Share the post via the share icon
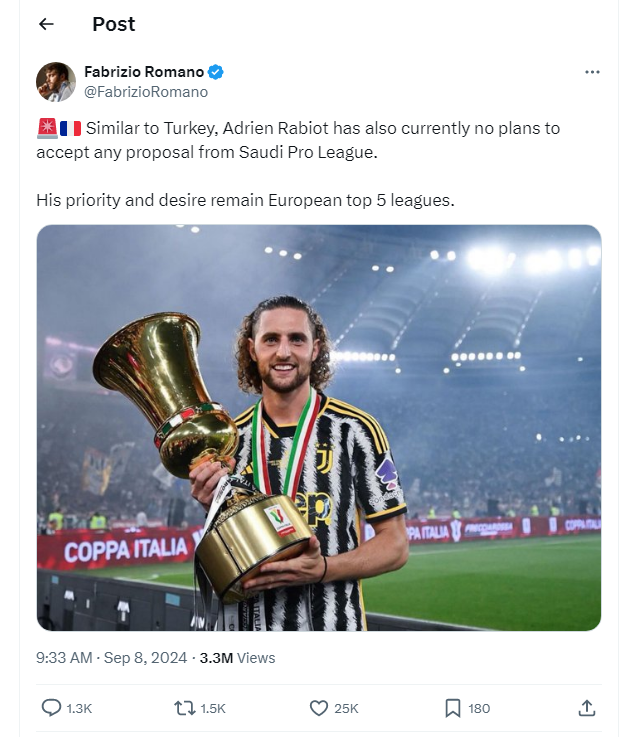Viewport: 632px width, 737px height. (x=587, y=708)
